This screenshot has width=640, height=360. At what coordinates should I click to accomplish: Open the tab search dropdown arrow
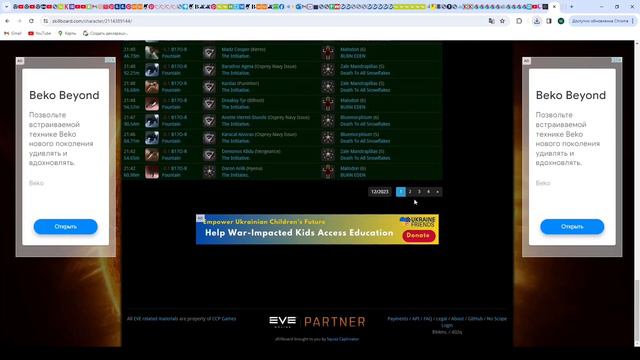pyautogui.click(x=7, y=7)
